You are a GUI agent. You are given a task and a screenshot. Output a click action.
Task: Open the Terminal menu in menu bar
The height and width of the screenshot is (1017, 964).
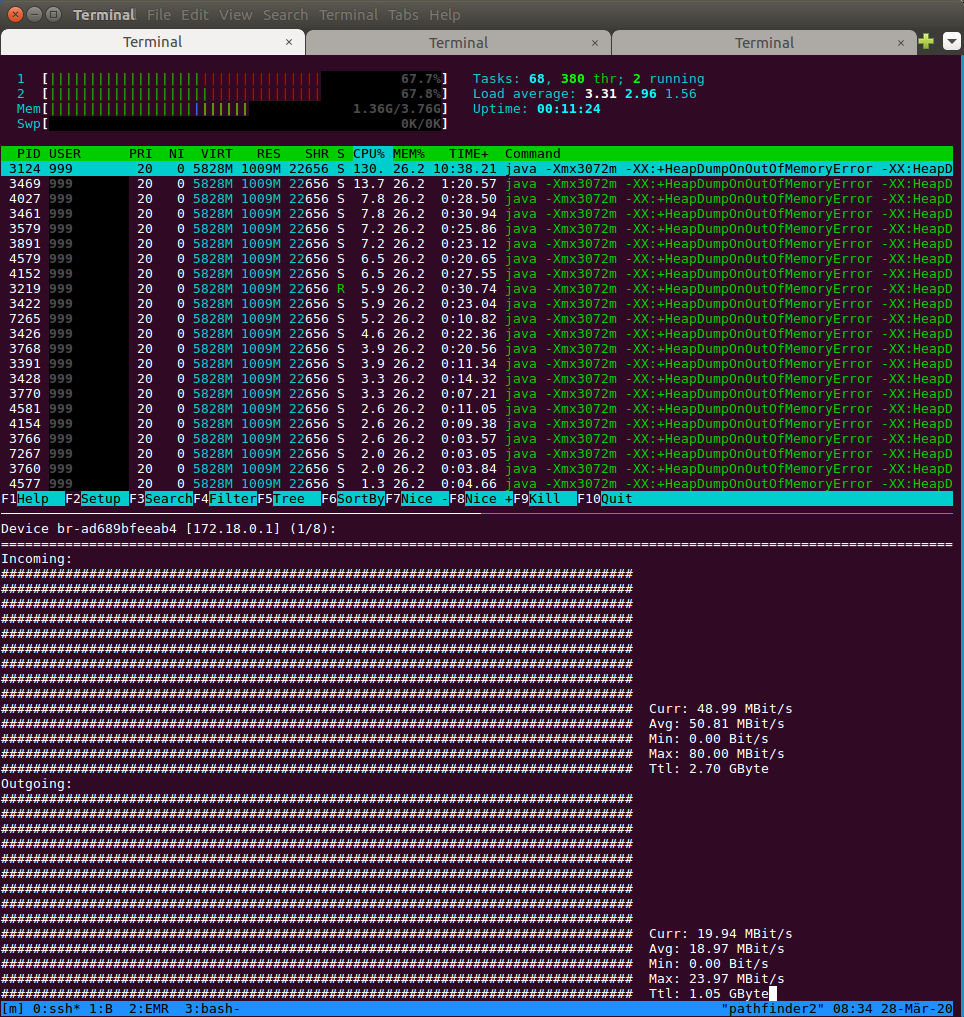click(348, 14)
